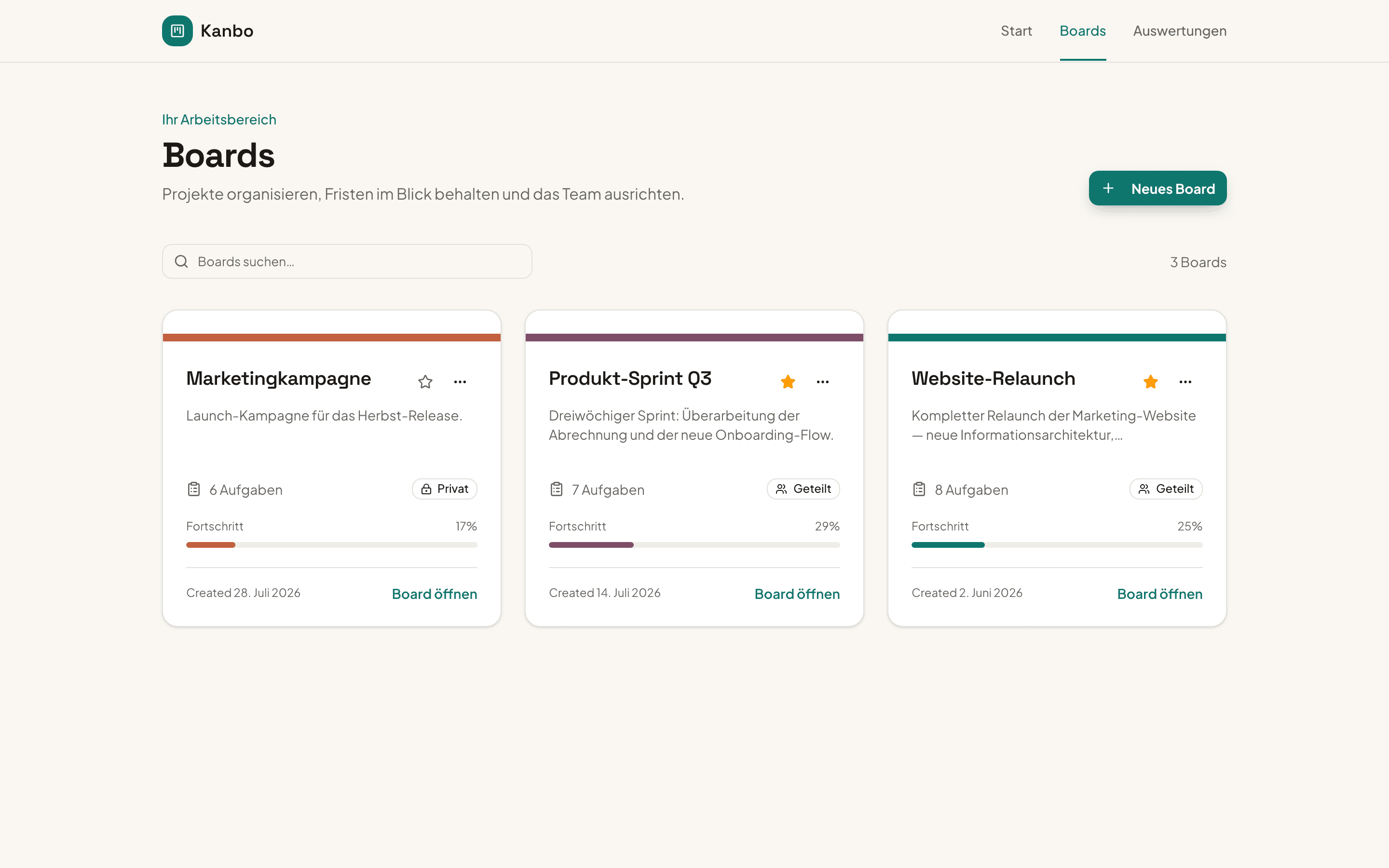The width and height of the screenshot is (1389, 868).
Task: Open more options for Produkt-Sprint Q3
Action: pos(823,382)
